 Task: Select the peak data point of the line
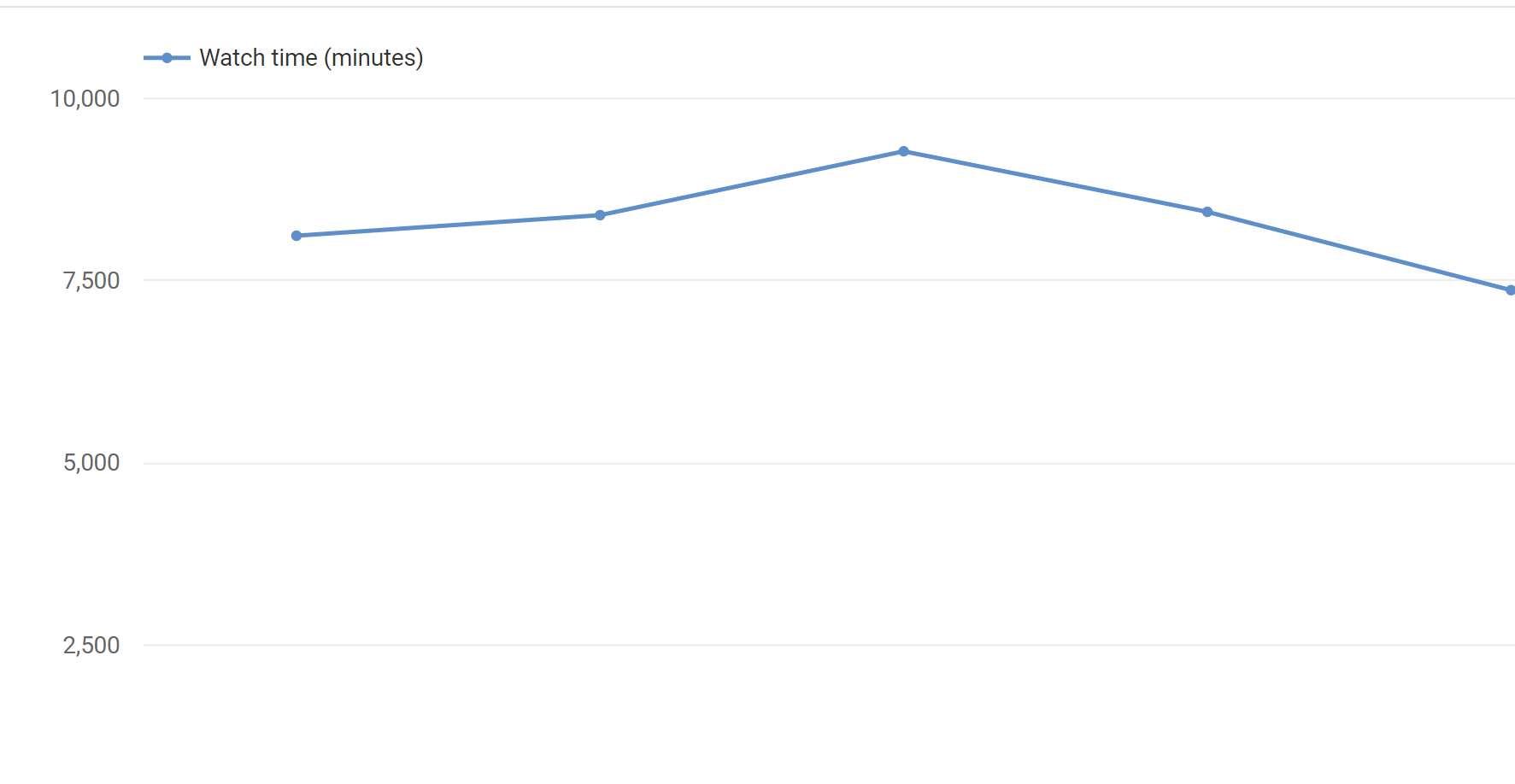(903, 151)
